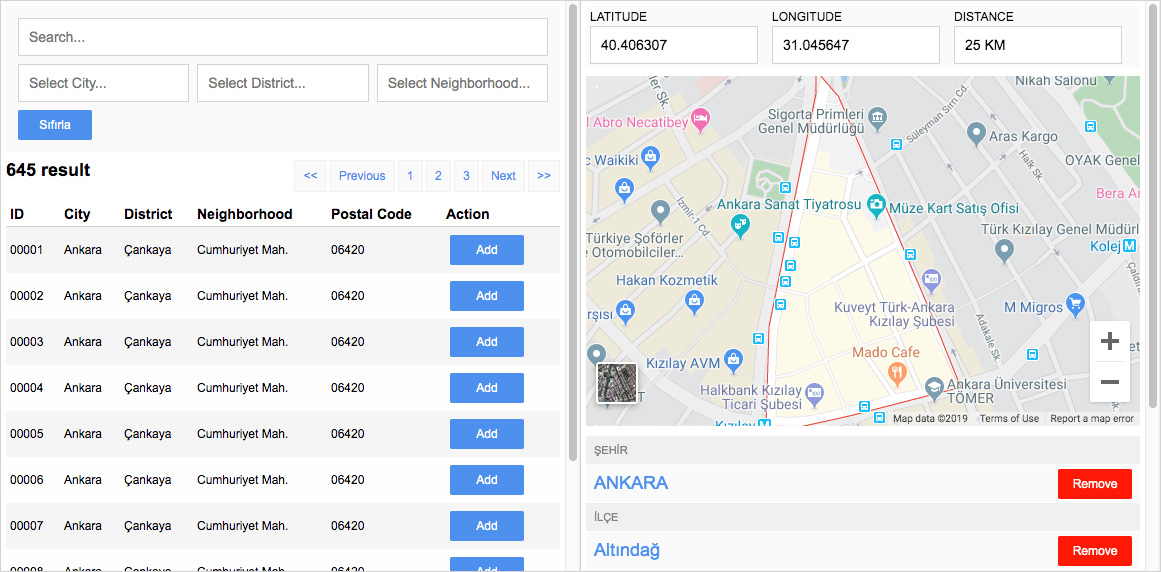Open the Select Neighborhood dropdown
Viewport: 1161px width, 572px height.
coord(461,83)
